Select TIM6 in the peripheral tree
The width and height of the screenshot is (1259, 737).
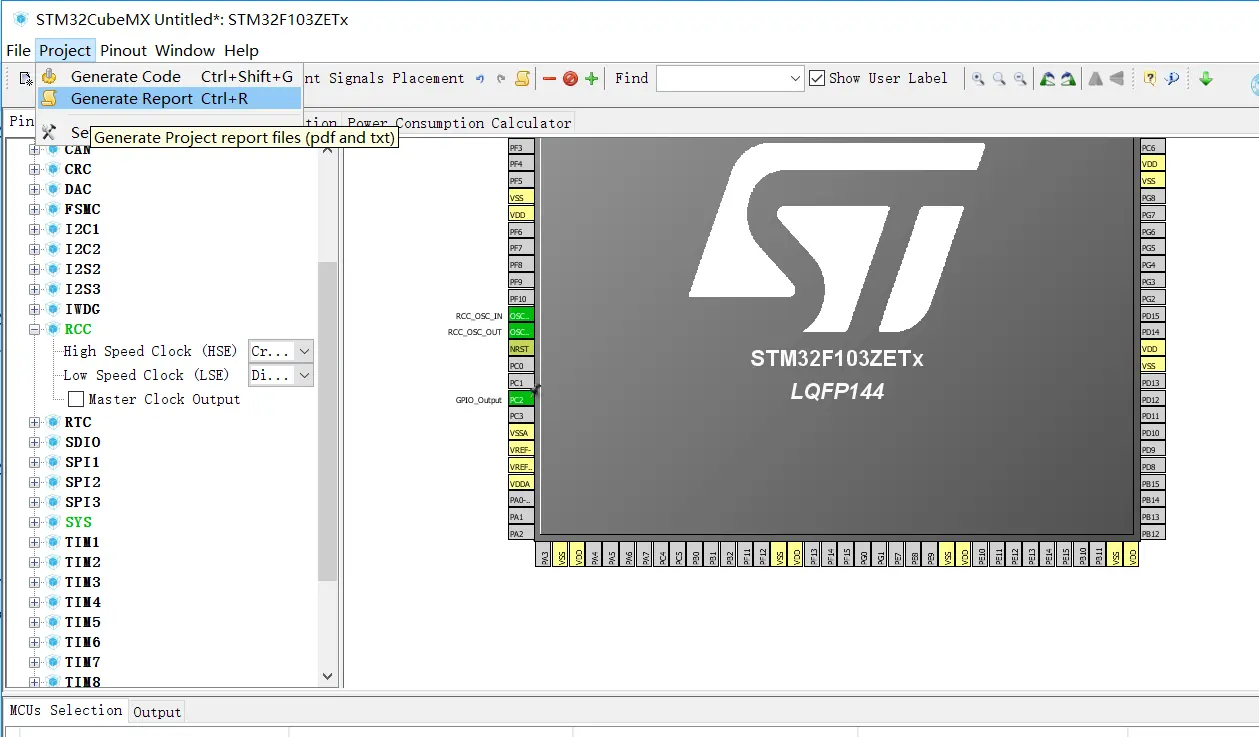coord(82,642)
